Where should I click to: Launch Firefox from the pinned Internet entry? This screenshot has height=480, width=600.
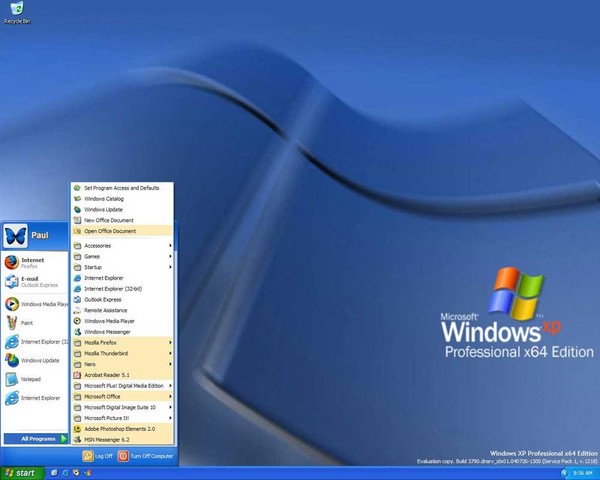36,263
